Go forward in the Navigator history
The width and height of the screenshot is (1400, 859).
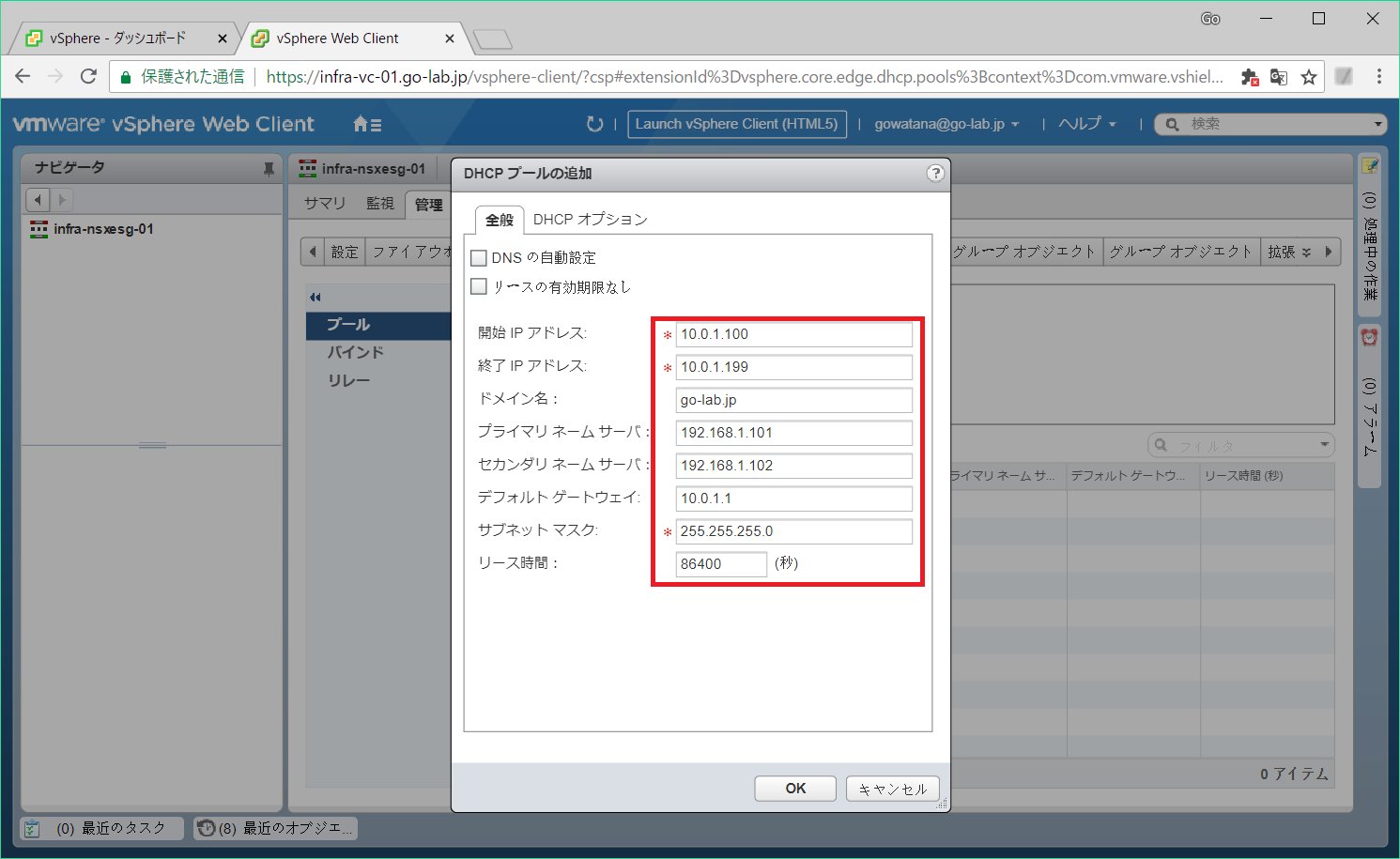pyautogui.click(x=62, y=200)
